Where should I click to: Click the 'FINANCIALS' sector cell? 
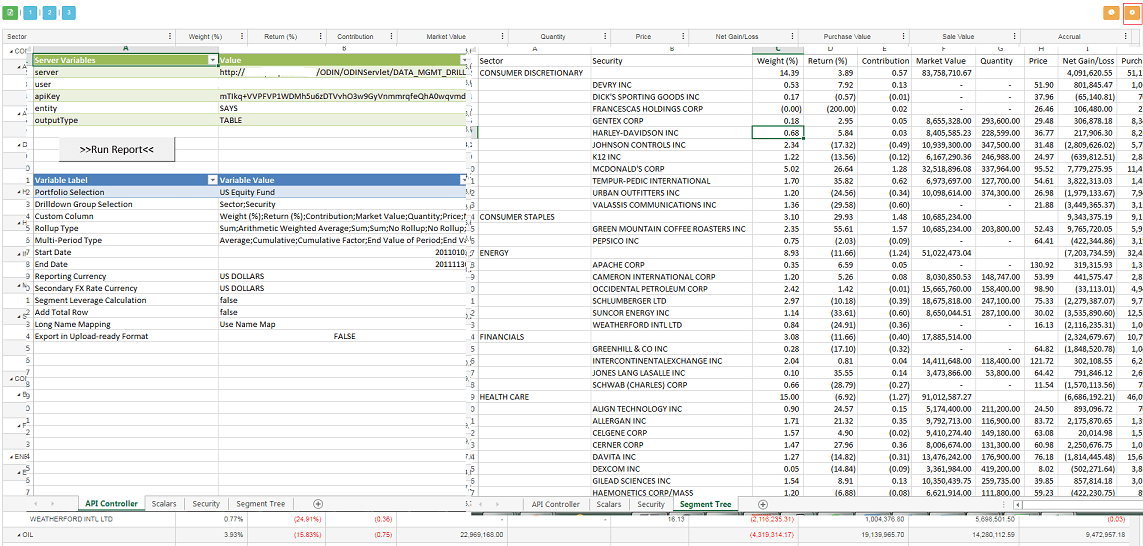coord(534,336)
